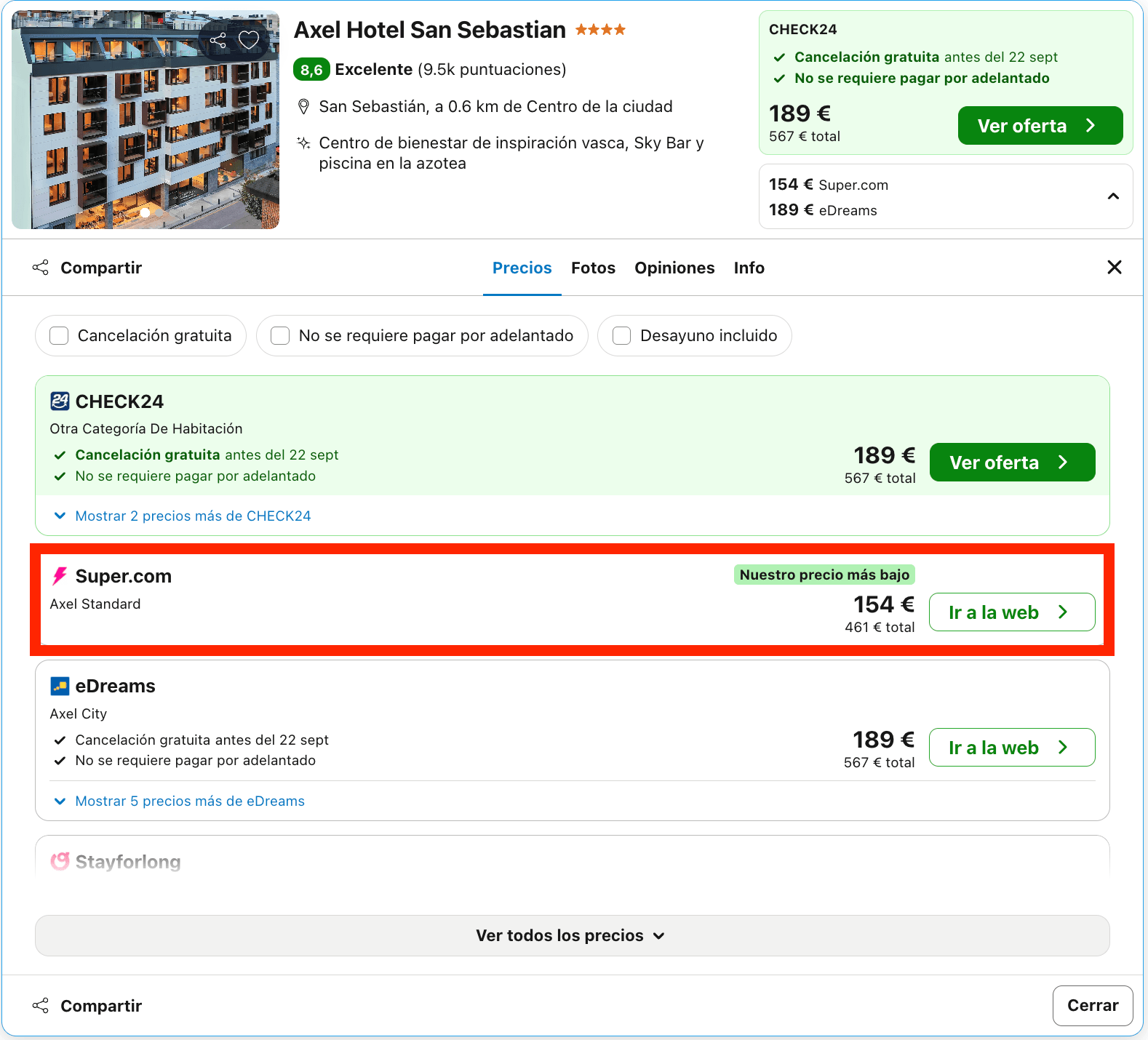The height and width of the screenshot is (1040, 1148).
Task: Click the share icon on hotel photo
Action: pos(218,40)
